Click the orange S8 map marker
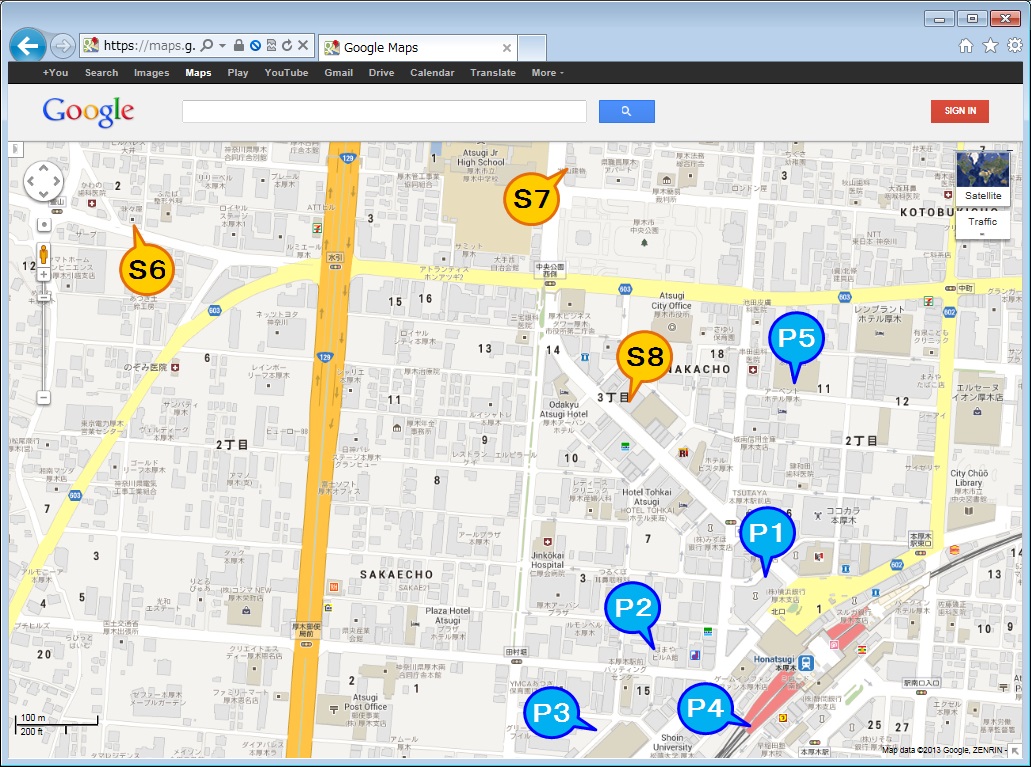This screenshot has height=767, width=1031. coord(643,359)
